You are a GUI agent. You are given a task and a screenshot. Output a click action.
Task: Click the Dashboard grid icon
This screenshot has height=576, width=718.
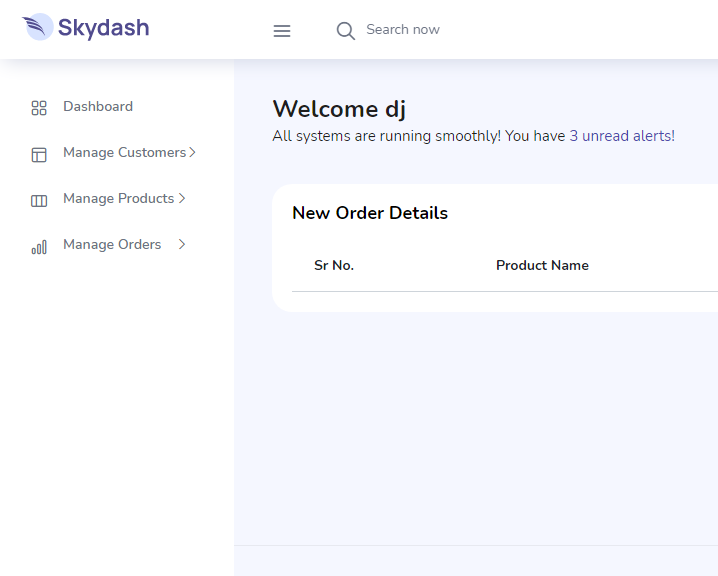(x=39, y=108)
